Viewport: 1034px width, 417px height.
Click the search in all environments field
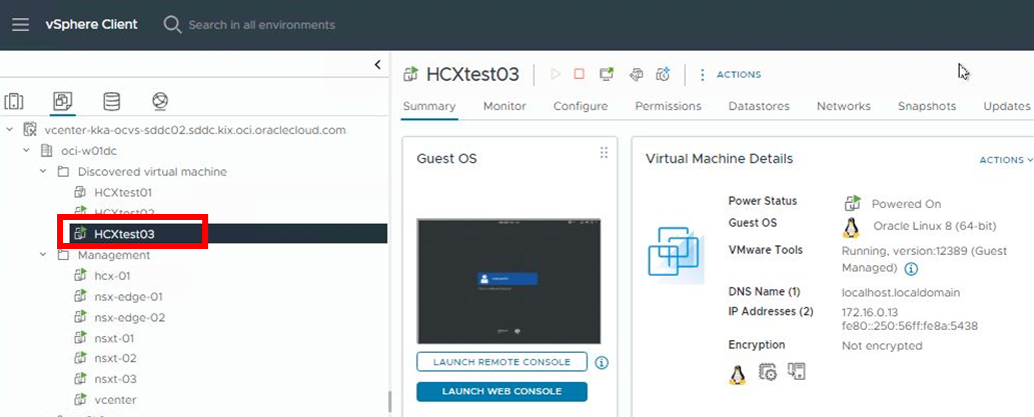point(262,24)
